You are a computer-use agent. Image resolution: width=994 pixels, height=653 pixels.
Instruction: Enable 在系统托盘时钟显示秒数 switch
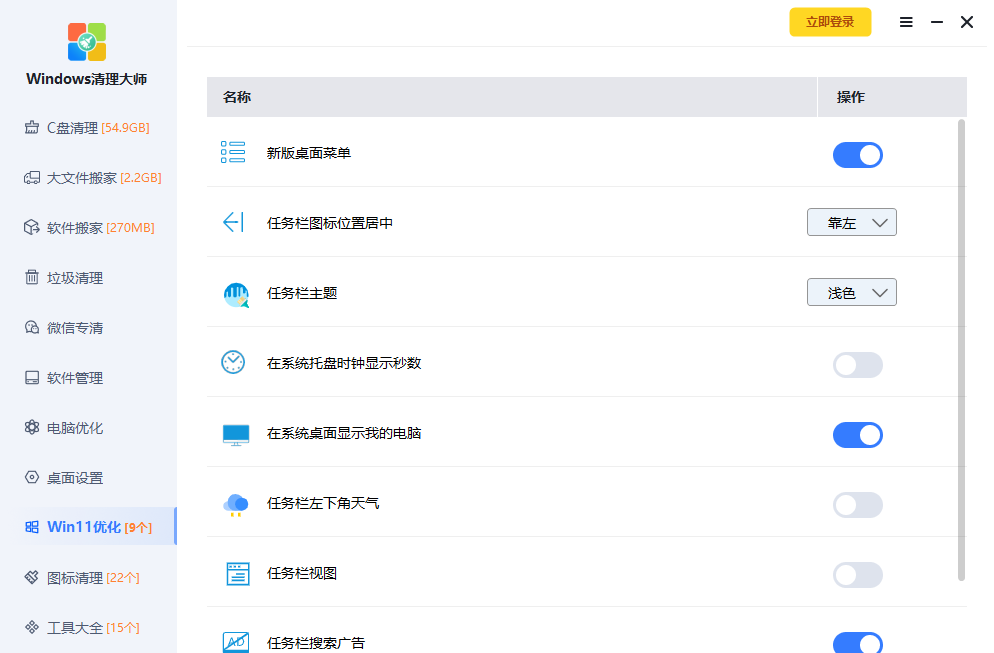pyautogui.click(x=857, y=365)
